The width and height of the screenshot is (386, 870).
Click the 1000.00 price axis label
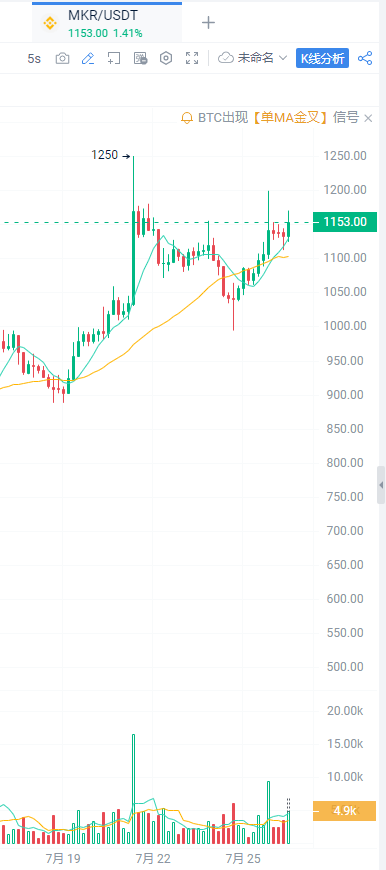345,326
